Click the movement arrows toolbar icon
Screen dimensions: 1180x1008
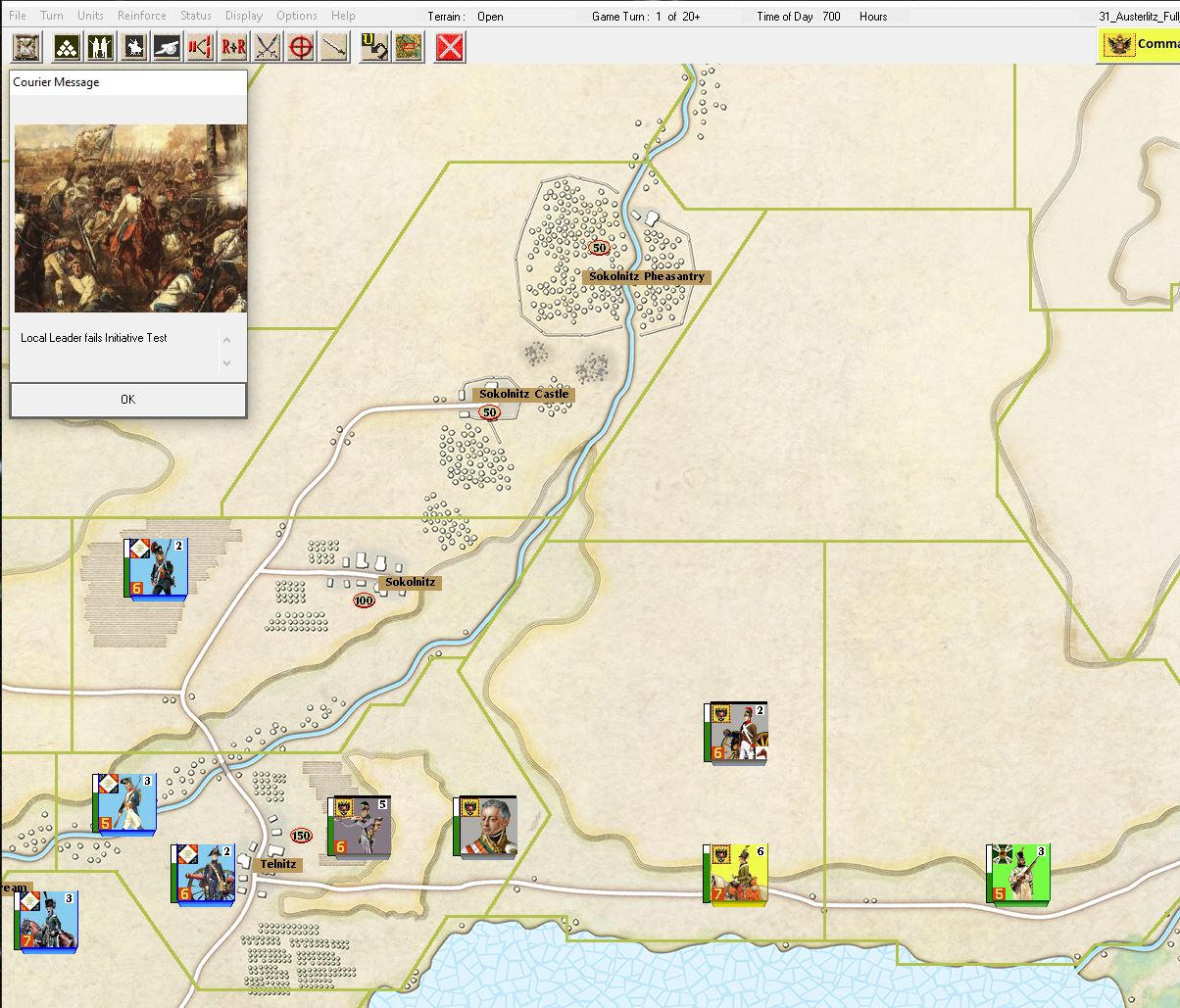[x=199, y=46]
